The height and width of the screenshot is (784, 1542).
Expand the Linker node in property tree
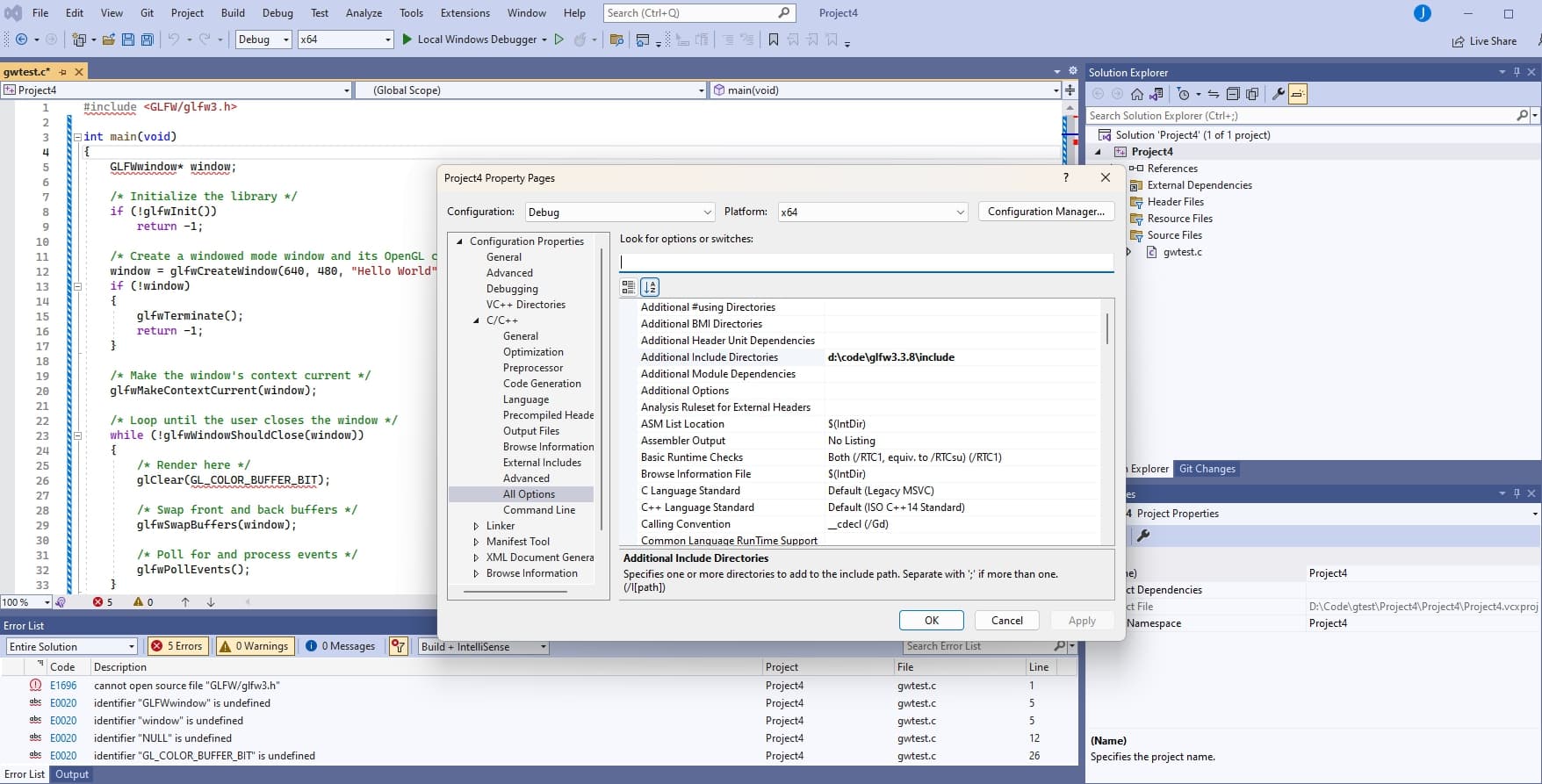(476, 526)
